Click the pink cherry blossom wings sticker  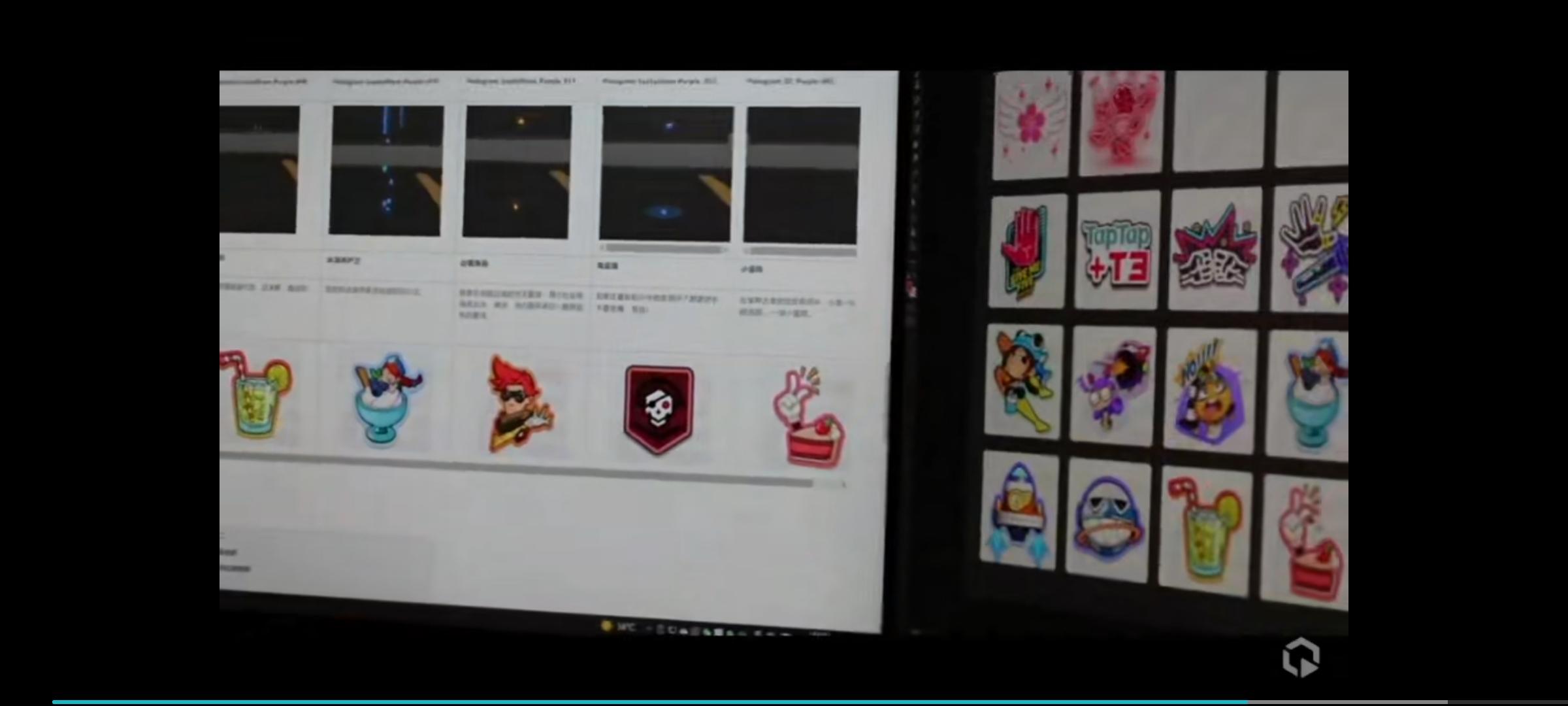[1032, 124]
